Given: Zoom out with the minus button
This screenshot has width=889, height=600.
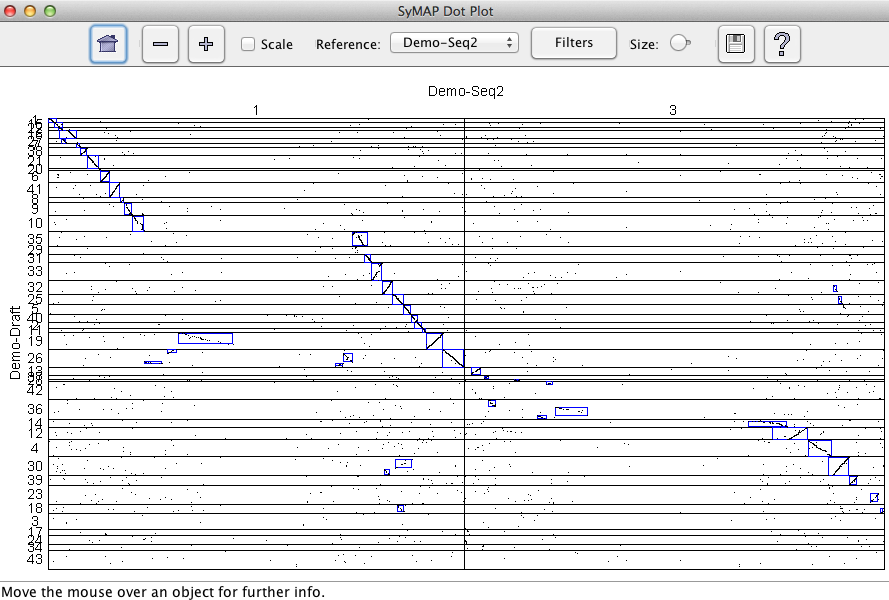Looking at the screenshot, I should (160, 44).
